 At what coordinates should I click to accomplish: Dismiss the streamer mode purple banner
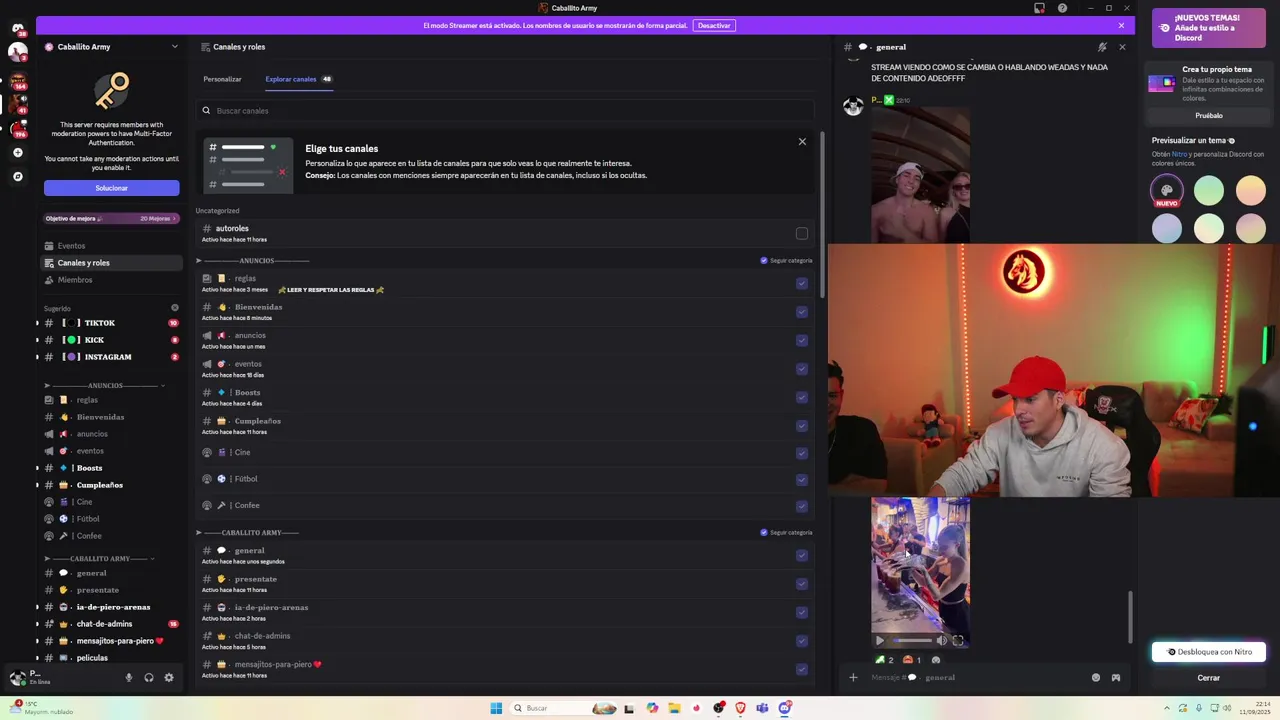pyautogui.click(x=1121, y=25)
